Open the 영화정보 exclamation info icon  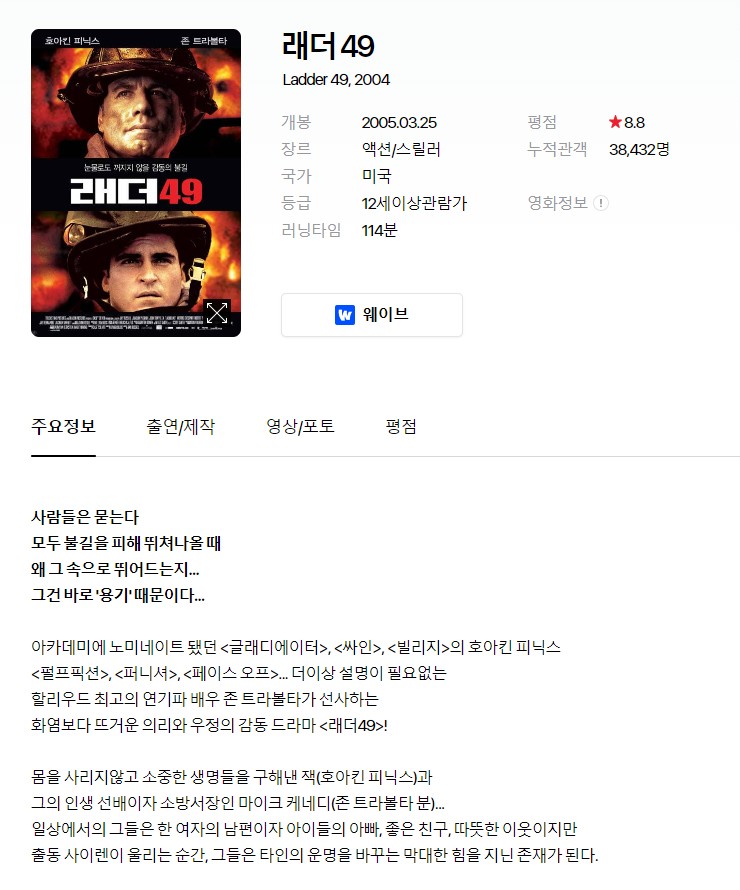pyautogui.click(x=600, y=203)
